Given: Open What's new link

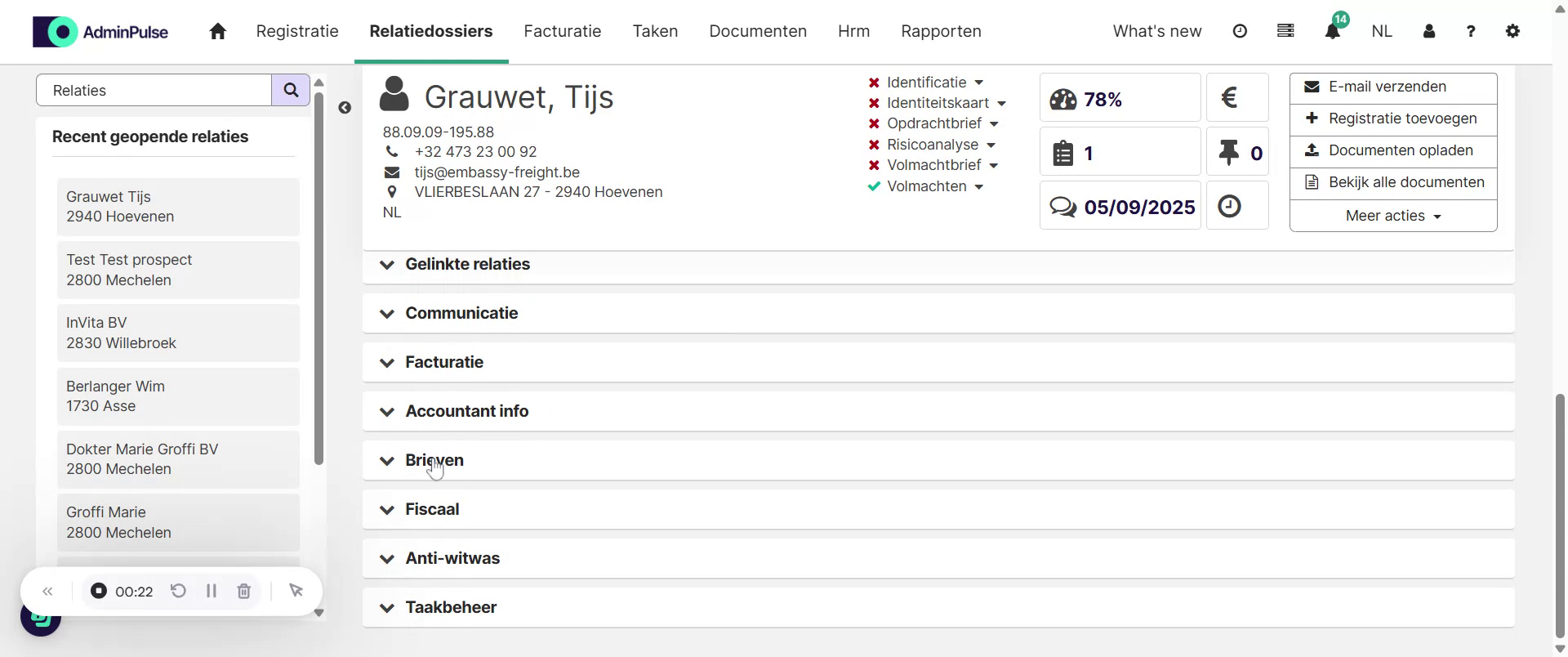Looking at the screenshot, I should click(x=1157, y=31).
